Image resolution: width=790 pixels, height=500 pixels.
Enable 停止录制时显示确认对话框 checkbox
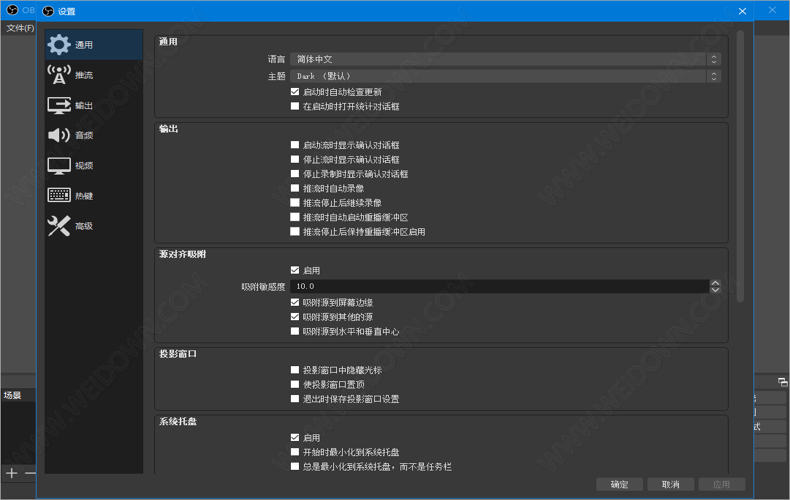(295, 174)
